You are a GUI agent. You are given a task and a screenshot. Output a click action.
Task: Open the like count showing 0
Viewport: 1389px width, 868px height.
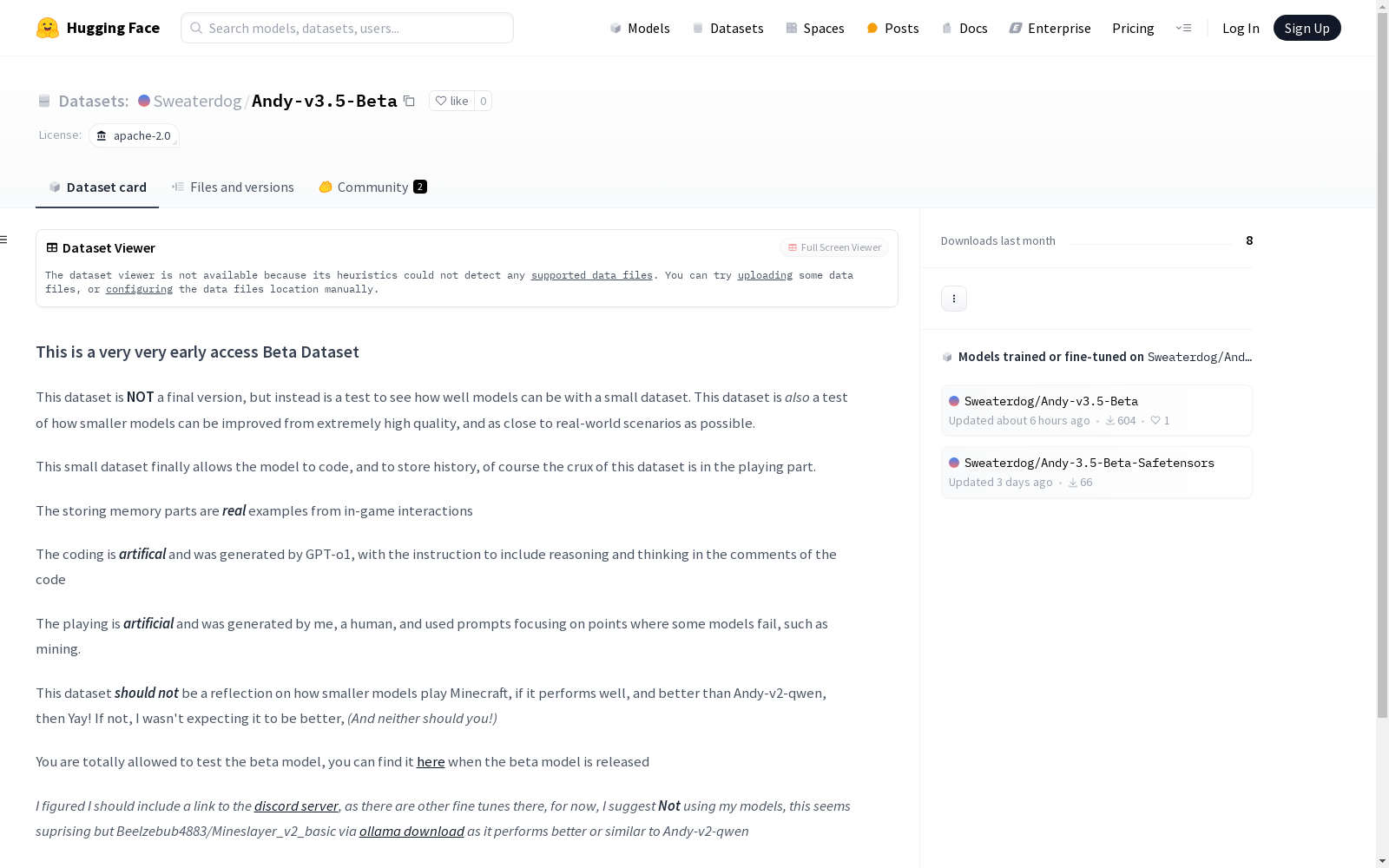484,101
